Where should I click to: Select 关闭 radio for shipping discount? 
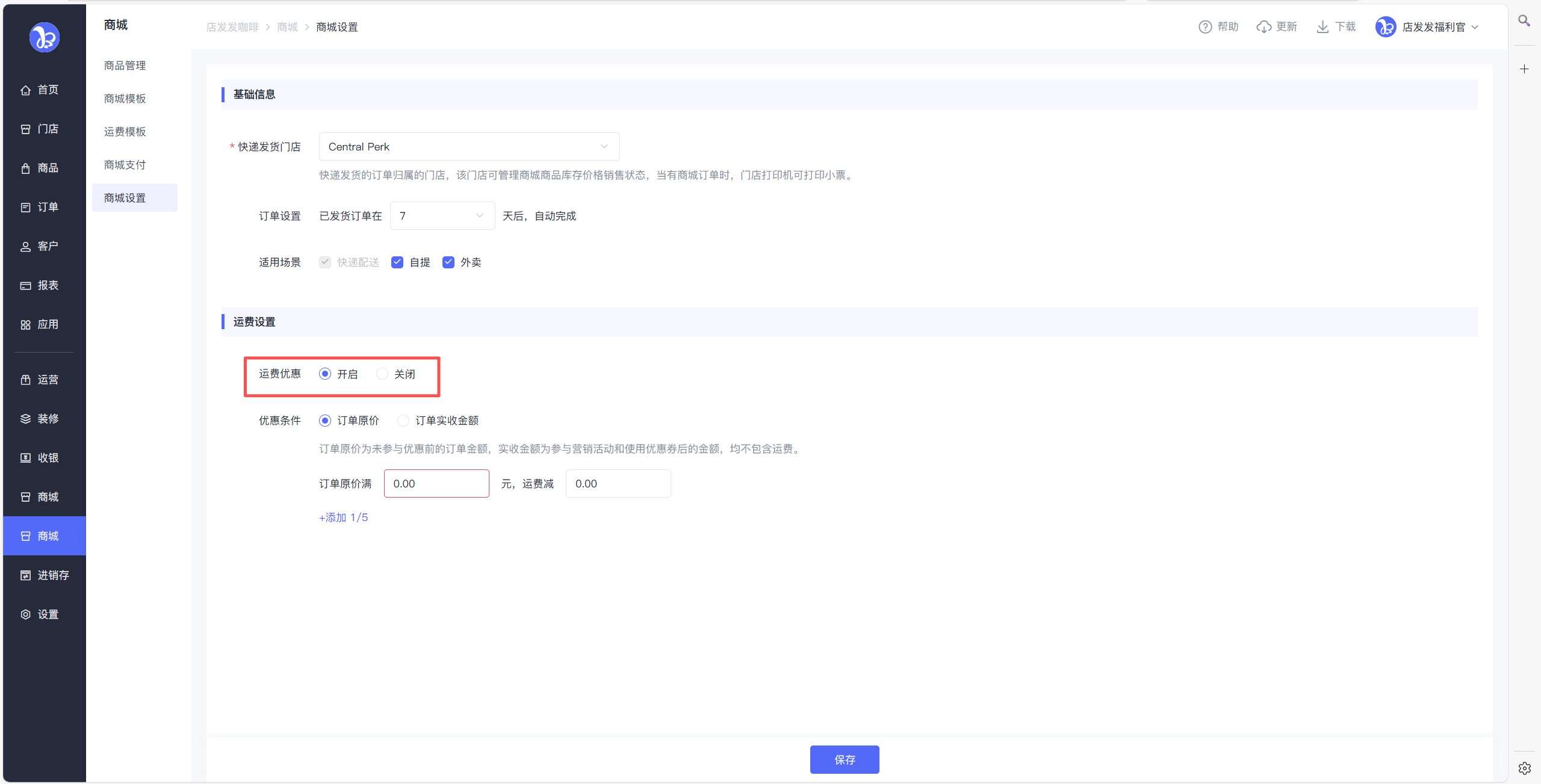click(x=382, y=374)
